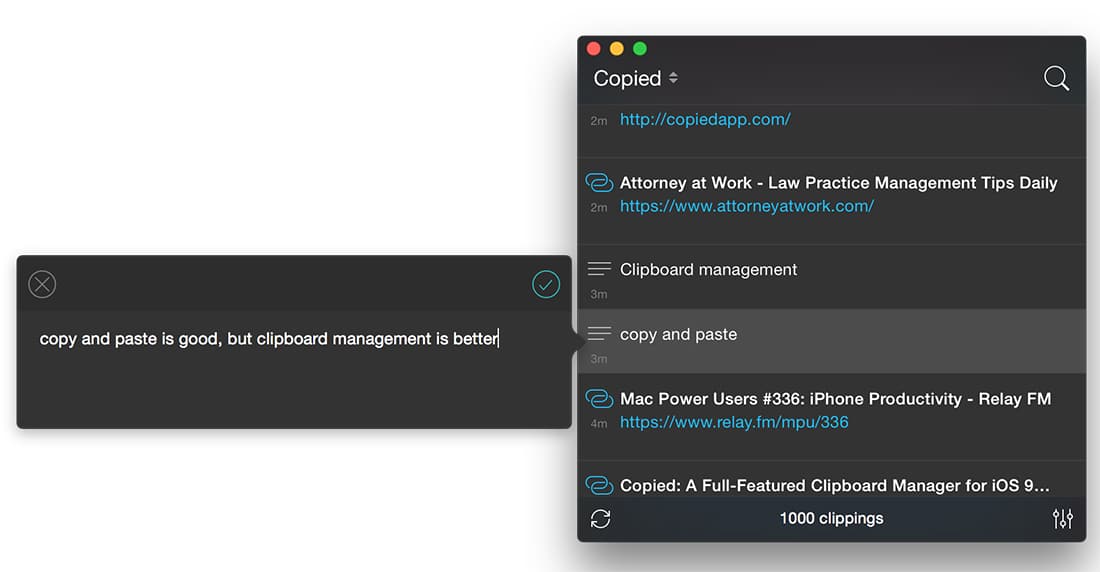1100x572 pixels.
Task: Open the http://copiedapp.com/ link
Action: pyautogui.click(x=705, y=119)
